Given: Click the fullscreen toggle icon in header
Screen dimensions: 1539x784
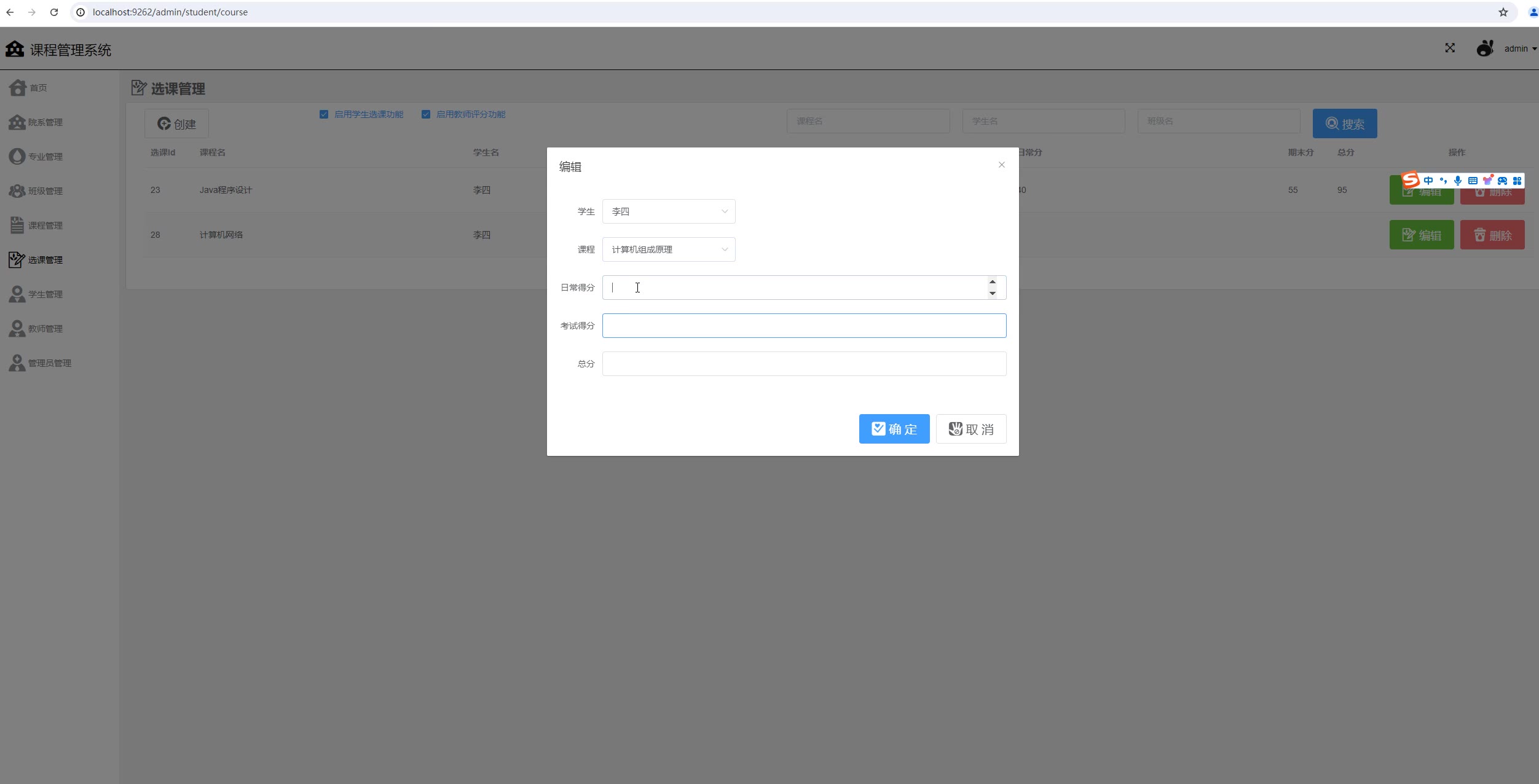Looking at the screenshot, I should pos(1450,48).
